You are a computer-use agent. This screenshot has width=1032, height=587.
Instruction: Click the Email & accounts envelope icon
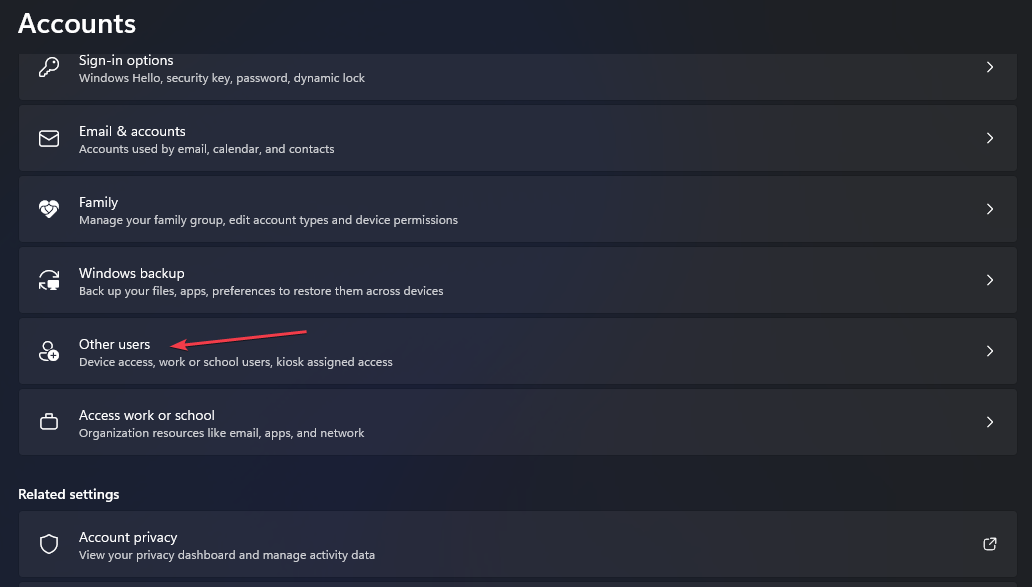coord(49,138)
